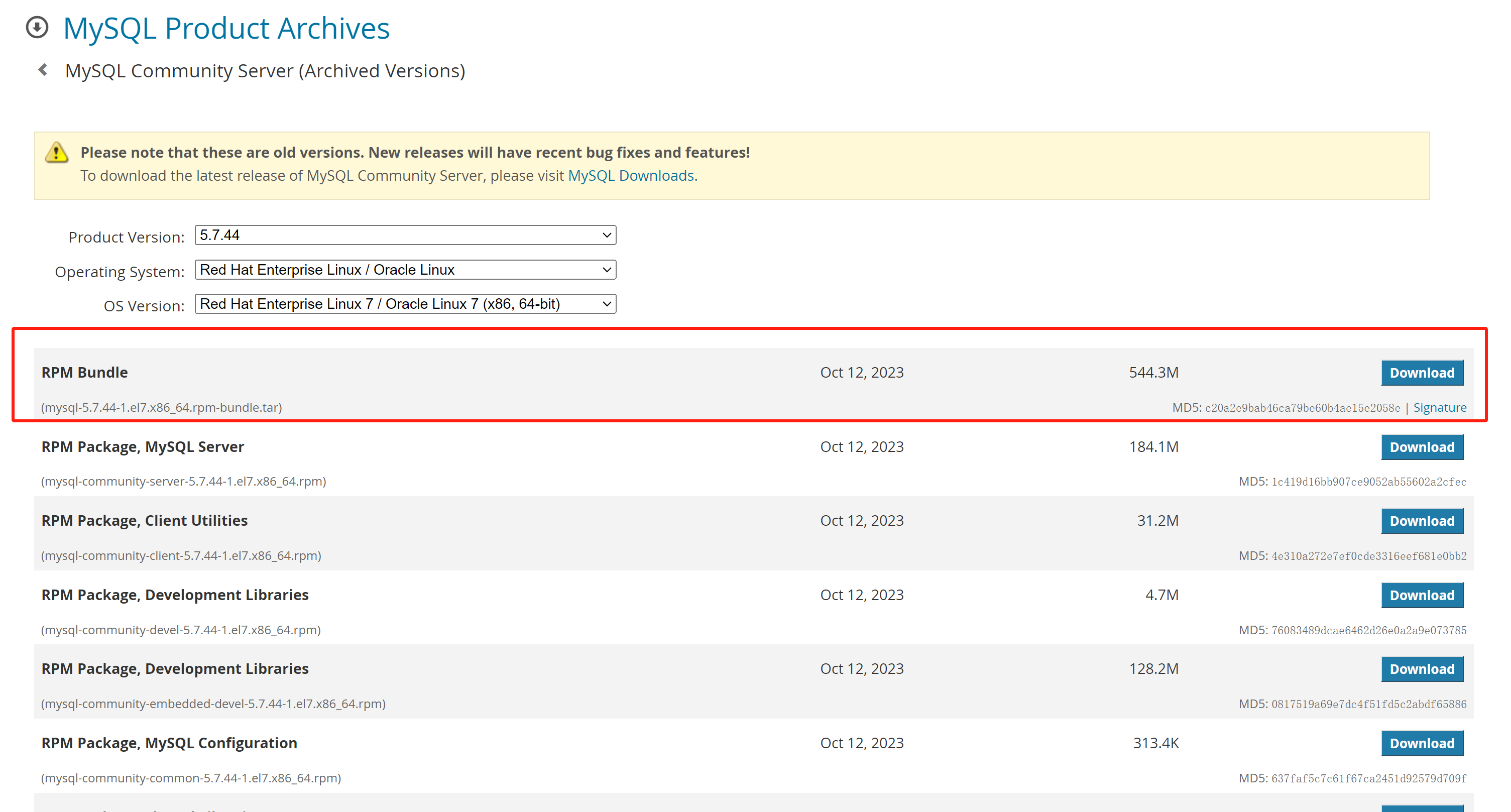Screen dimensions: 1511x812
Task: Open the OS Version dropdown
Action: coord(405,304)
